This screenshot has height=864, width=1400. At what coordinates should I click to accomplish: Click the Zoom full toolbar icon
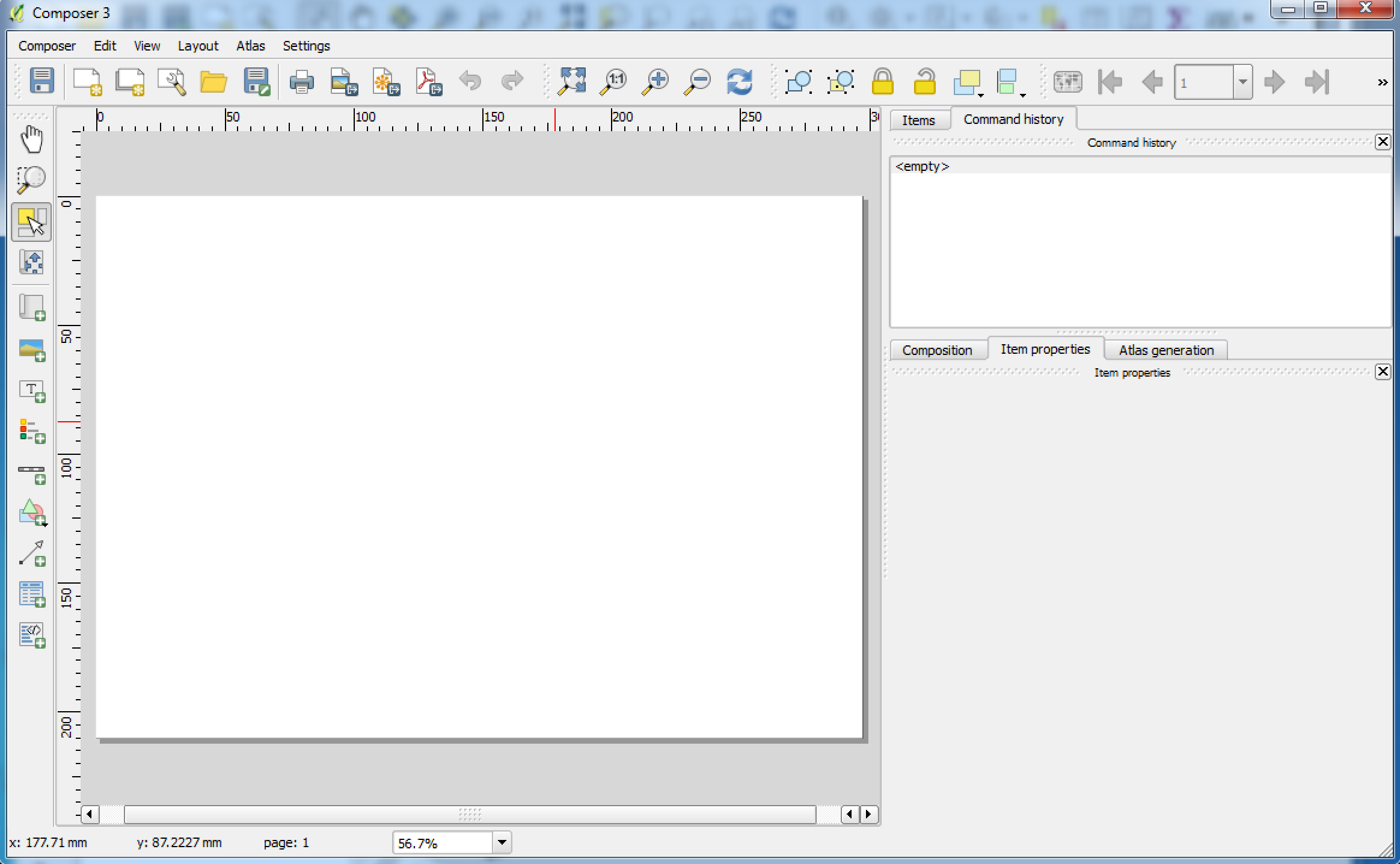coord(571,81)
